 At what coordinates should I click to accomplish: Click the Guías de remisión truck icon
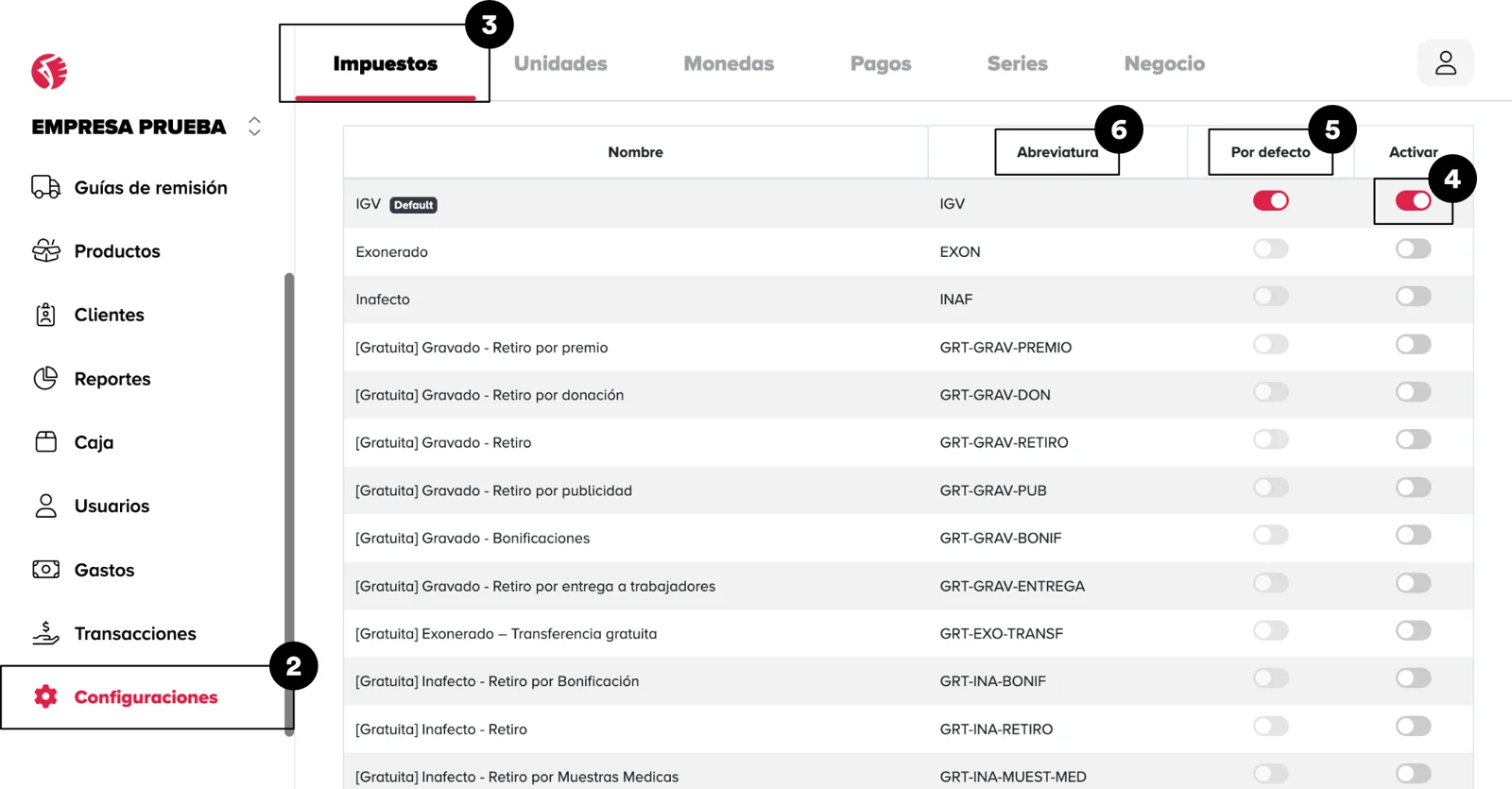[x=45, y=187]
